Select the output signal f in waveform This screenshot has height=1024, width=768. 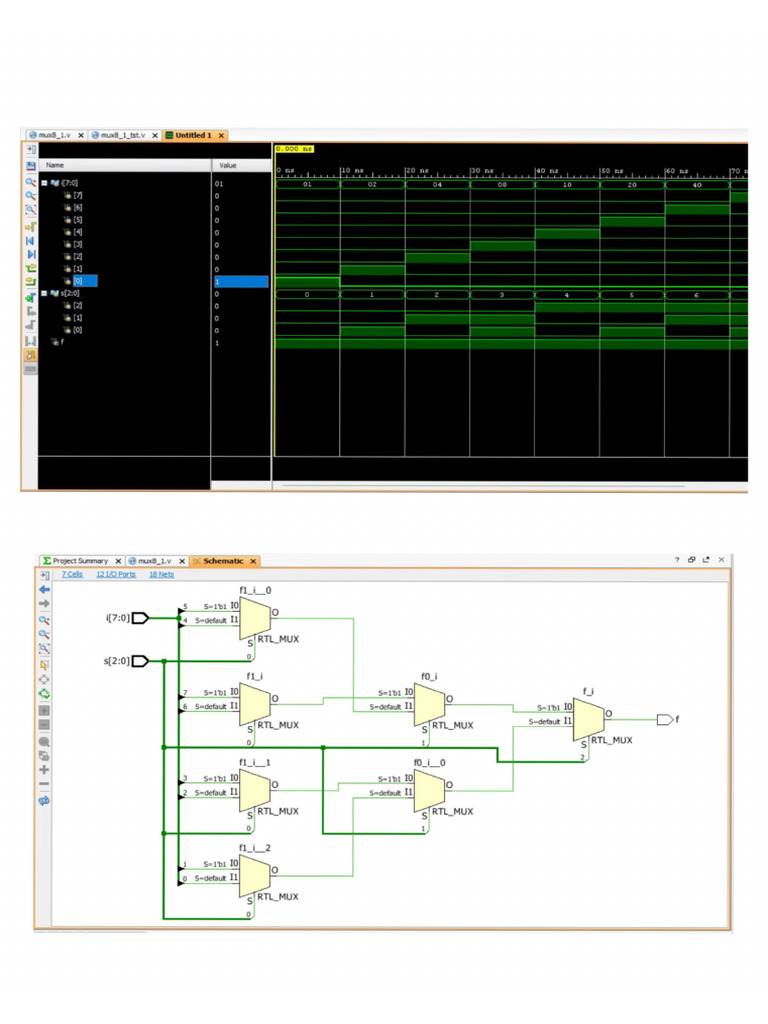(62, 342)
